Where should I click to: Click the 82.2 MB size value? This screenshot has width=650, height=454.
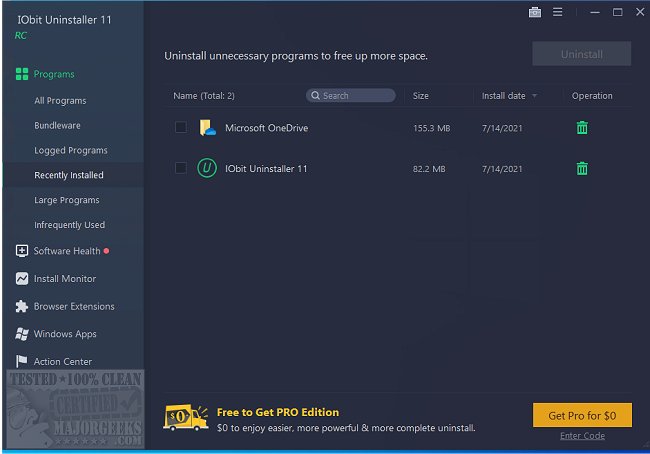pos(429,169)
